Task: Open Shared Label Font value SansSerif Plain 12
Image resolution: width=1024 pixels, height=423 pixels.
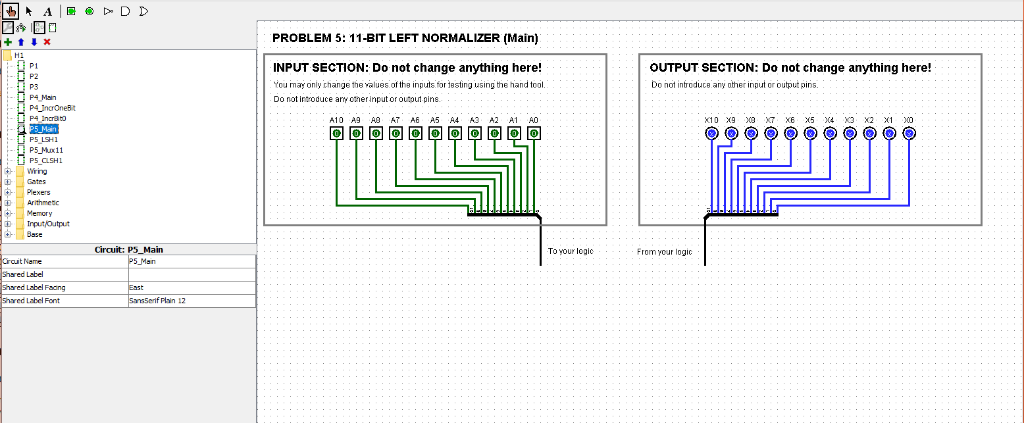Action: (x=192, y=300)
